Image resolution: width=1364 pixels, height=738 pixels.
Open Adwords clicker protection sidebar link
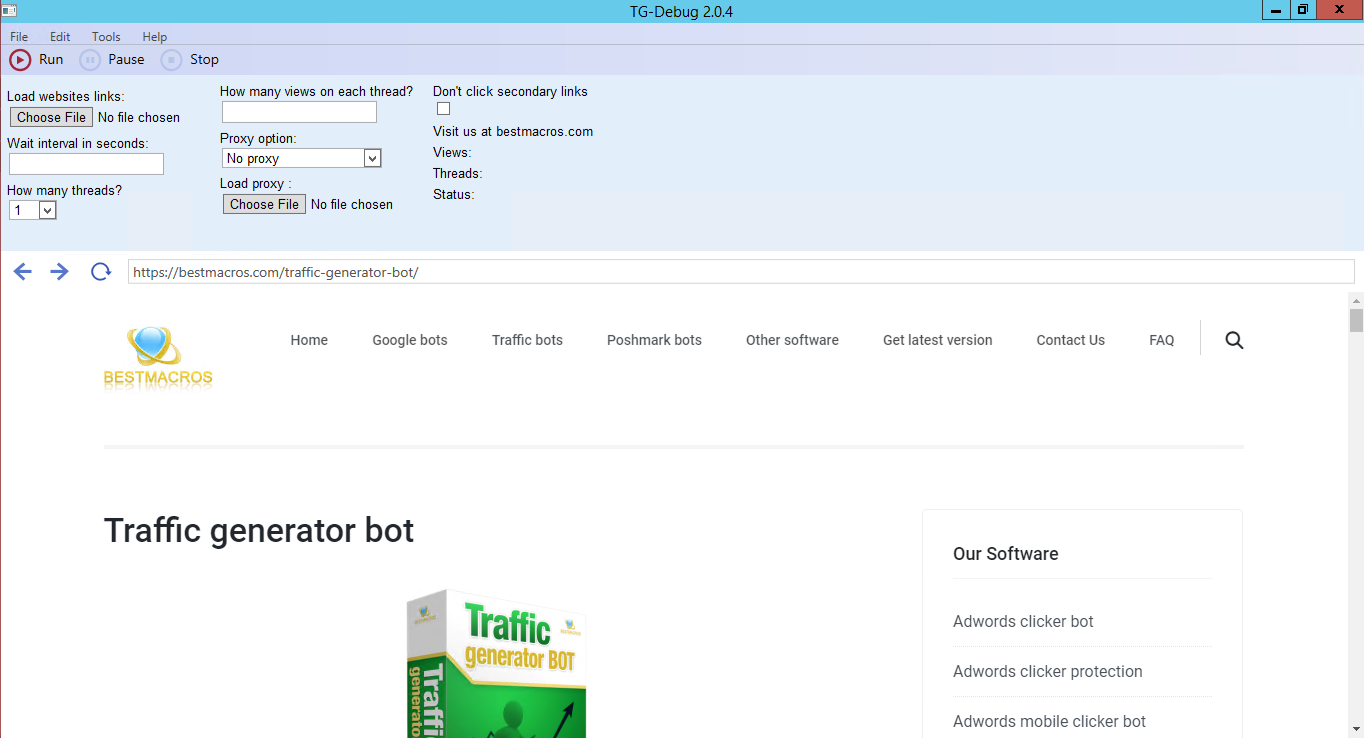pos(1047,671)
